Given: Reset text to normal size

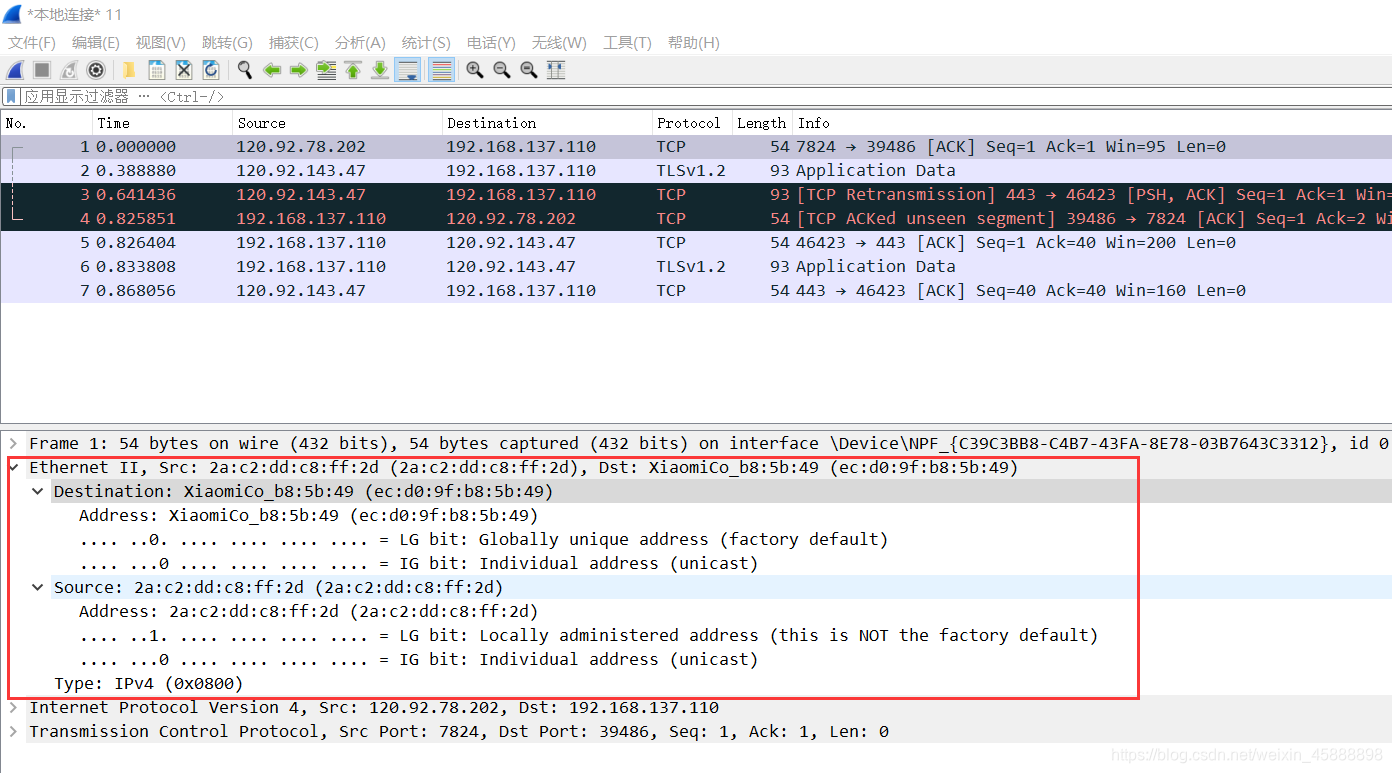Looking at the screenshot, I should coord(529,70).
